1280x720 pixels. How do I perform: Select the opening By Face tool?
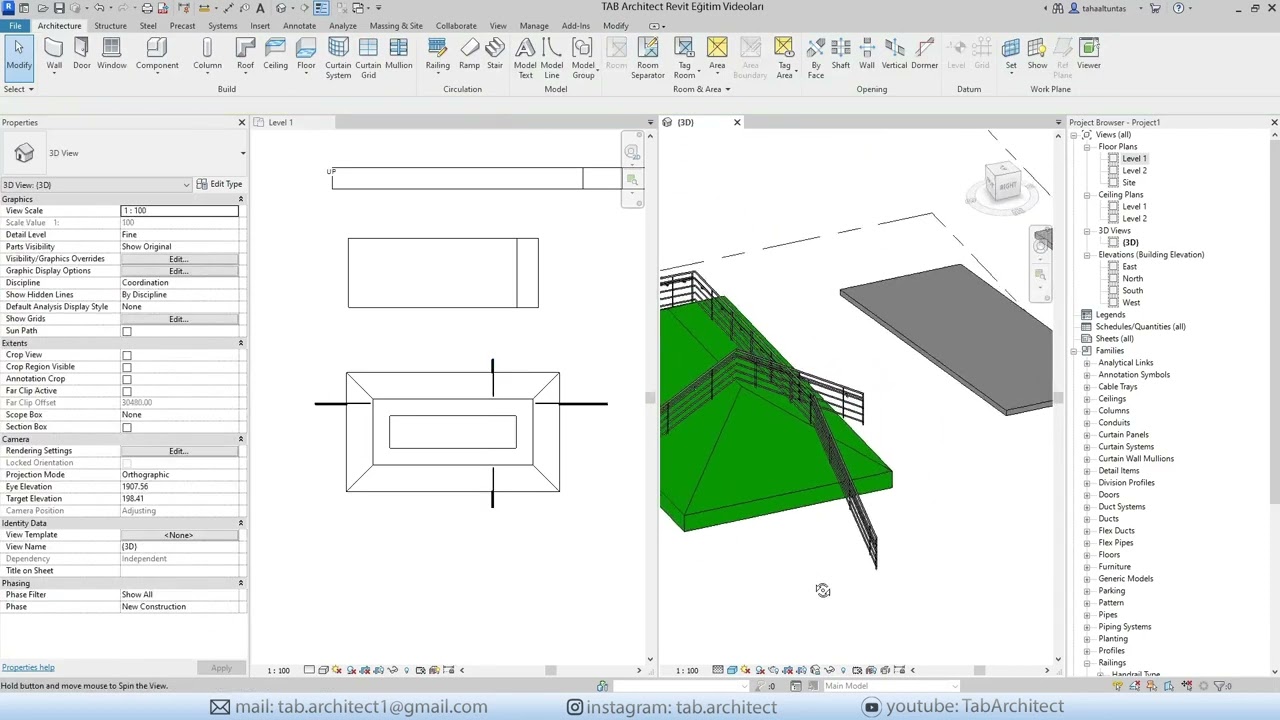816,58
